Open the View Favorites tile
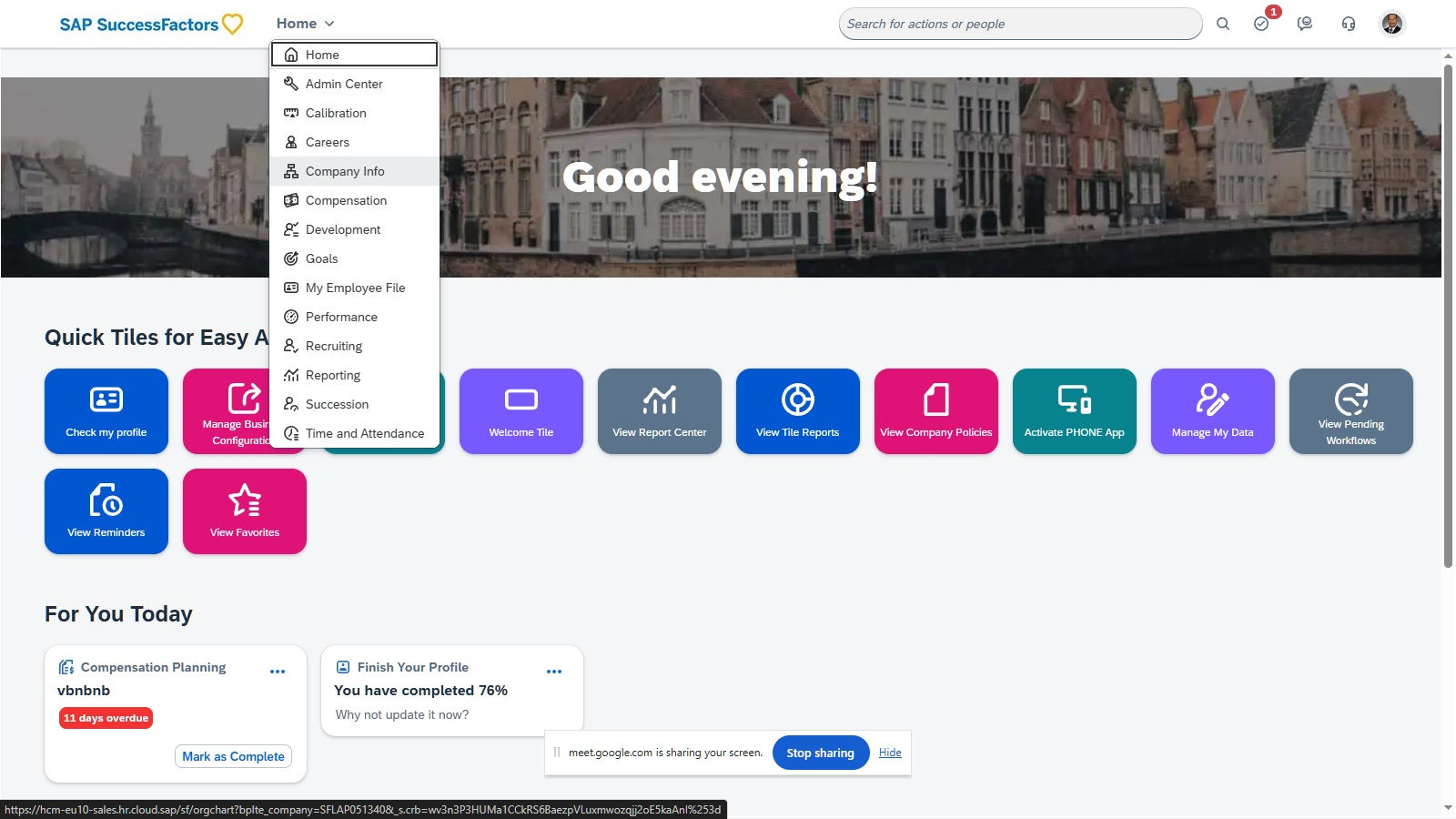This screenshot has width=1456, height=819. 245,511
